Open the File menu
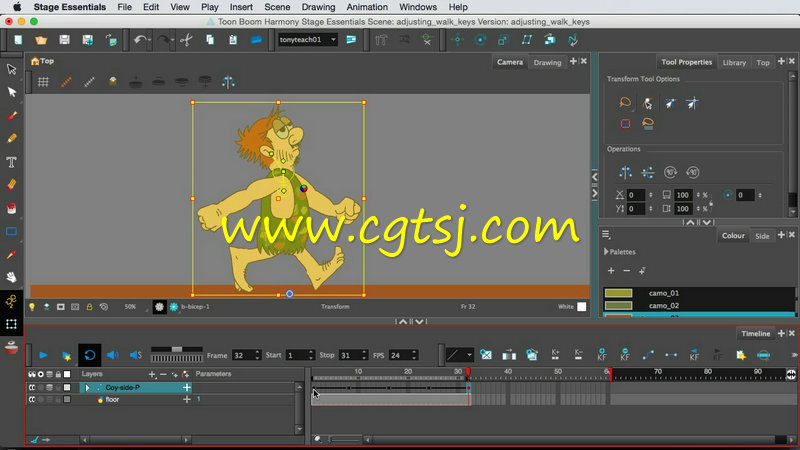The height and width of the screenshot is (450, 800). point(124,7)
